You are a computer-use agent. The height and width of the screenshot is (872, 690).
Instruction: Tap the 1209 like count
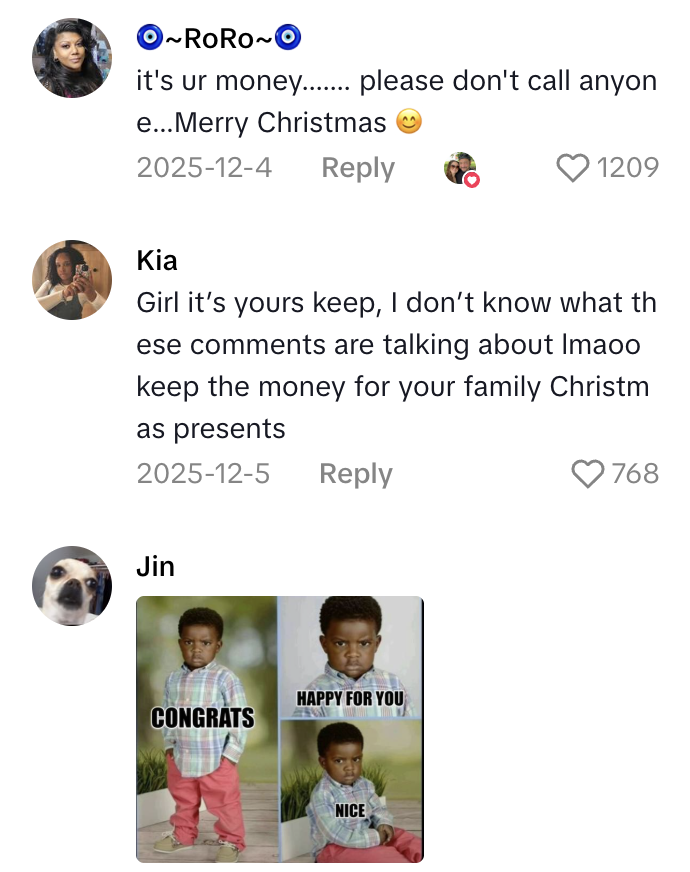[x=627, y=168]
